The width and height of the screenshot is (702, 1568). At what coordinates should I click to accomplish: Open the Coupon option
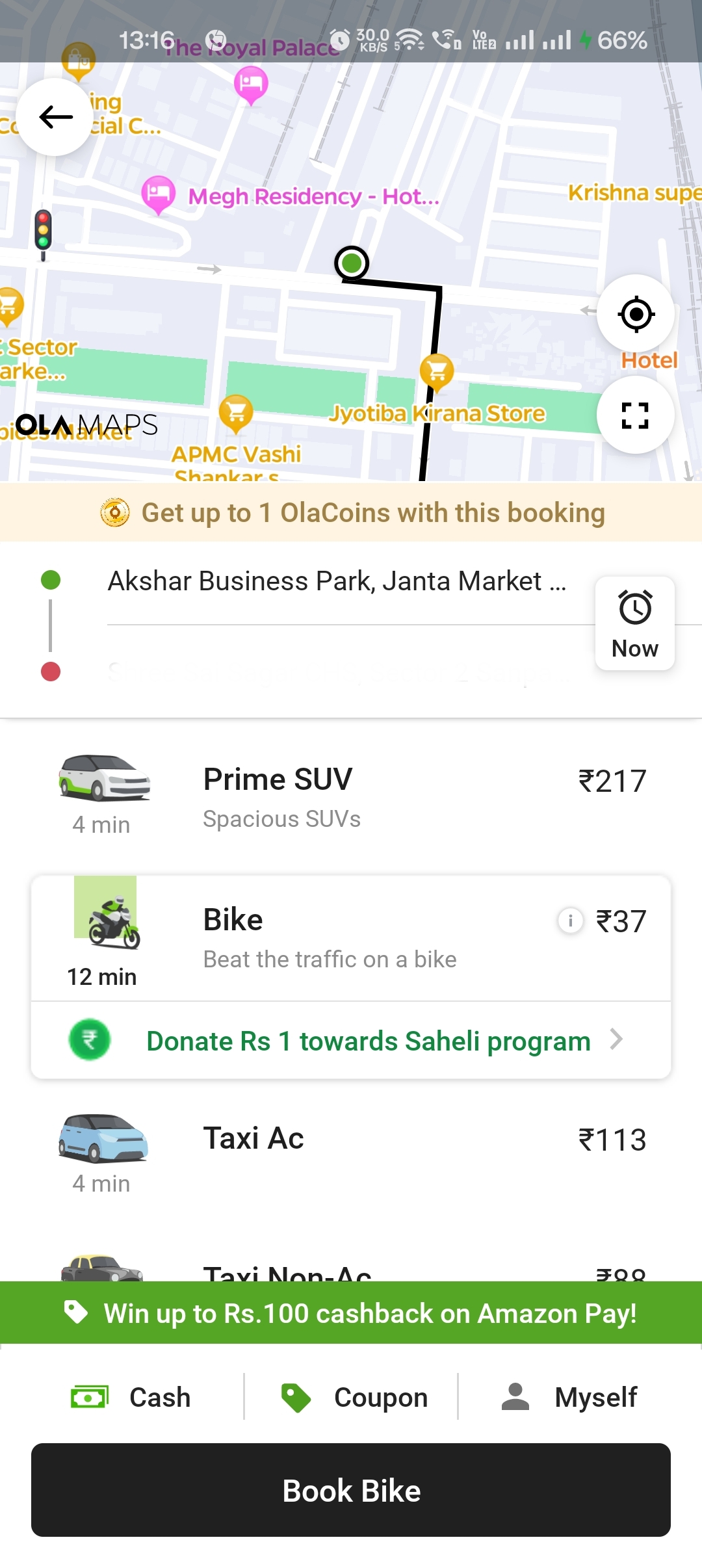click(x=354, y=1397)
